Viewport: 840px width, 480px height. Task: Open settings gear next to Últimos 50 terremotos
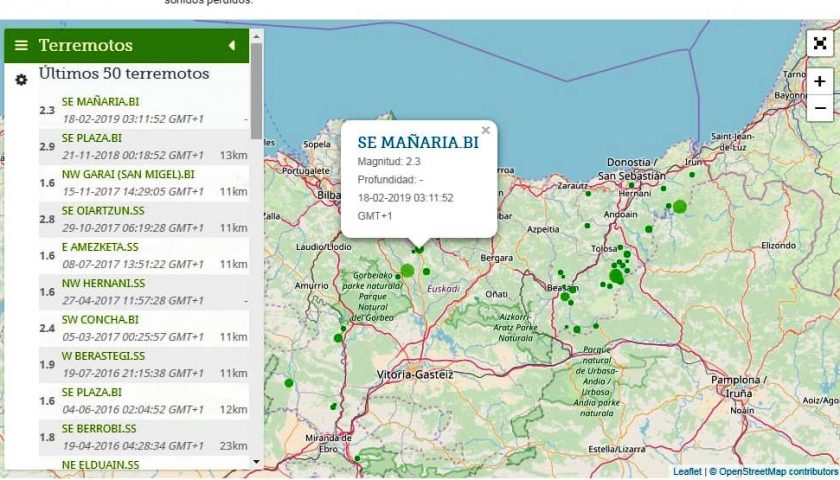tap(21, 79)
